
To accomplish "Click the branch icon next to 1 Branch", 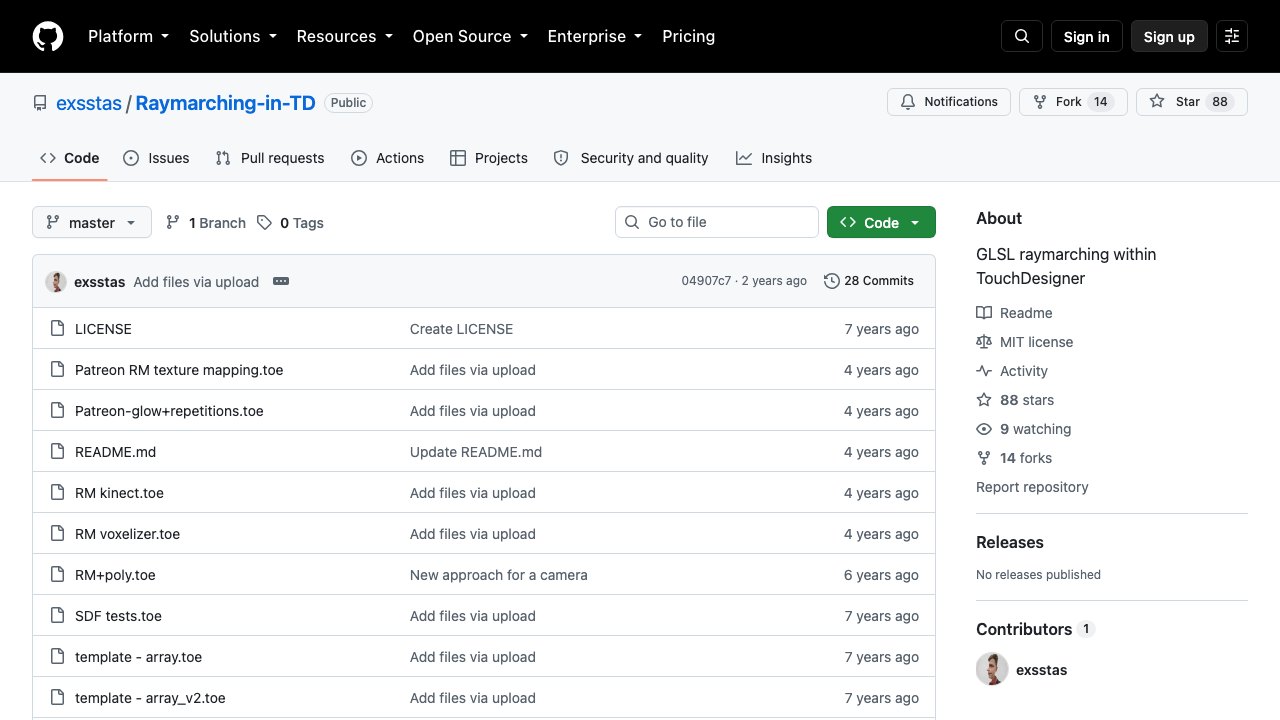I will [173, 222].
